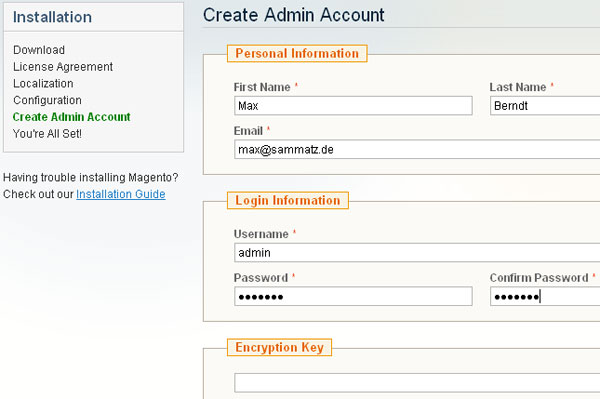Viewport: 600px width, 399px height.
Task: Click into the Confirm Password field
Action: click(545, 296)
